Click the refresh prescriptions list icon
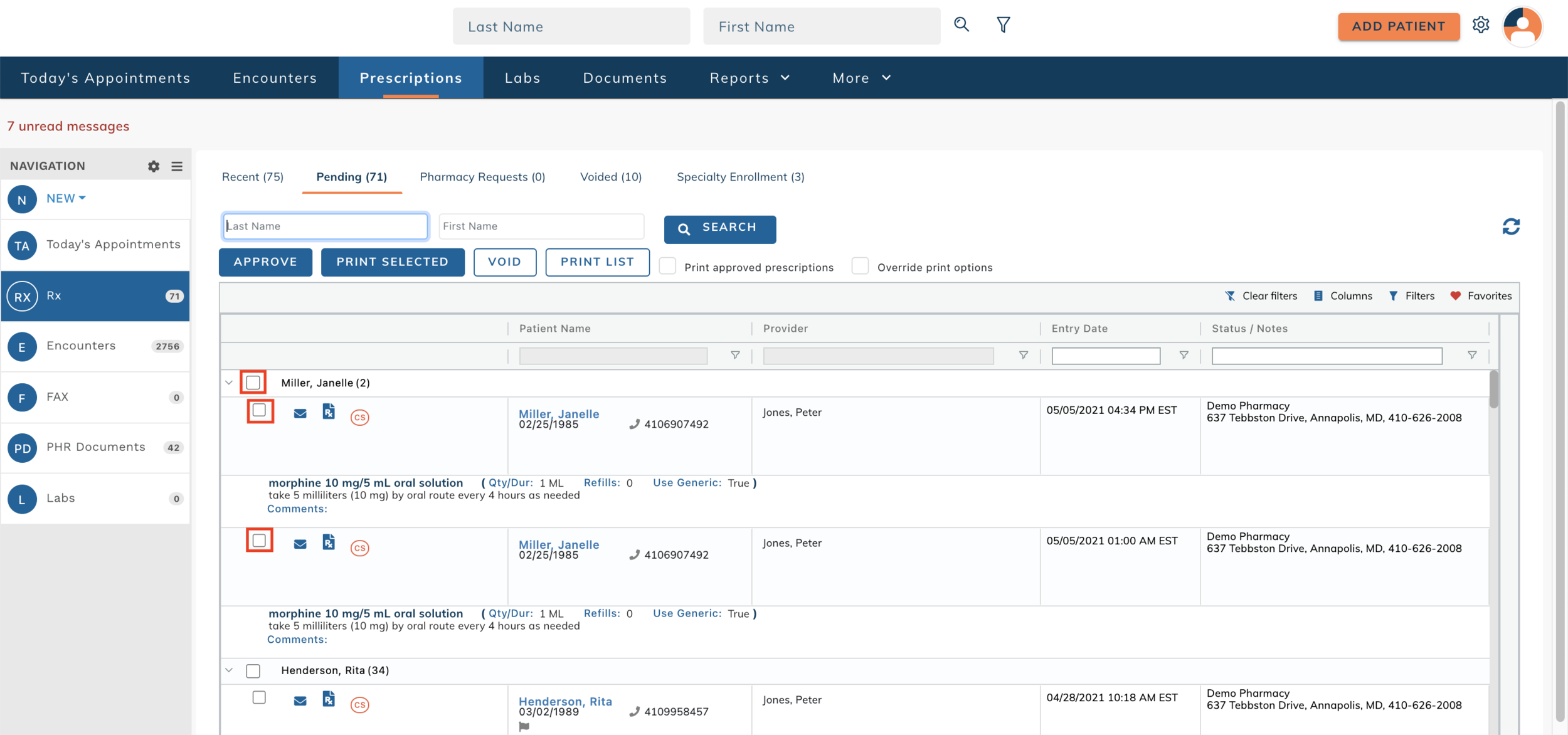1568x735 pixels. [x=1511, y=226]
